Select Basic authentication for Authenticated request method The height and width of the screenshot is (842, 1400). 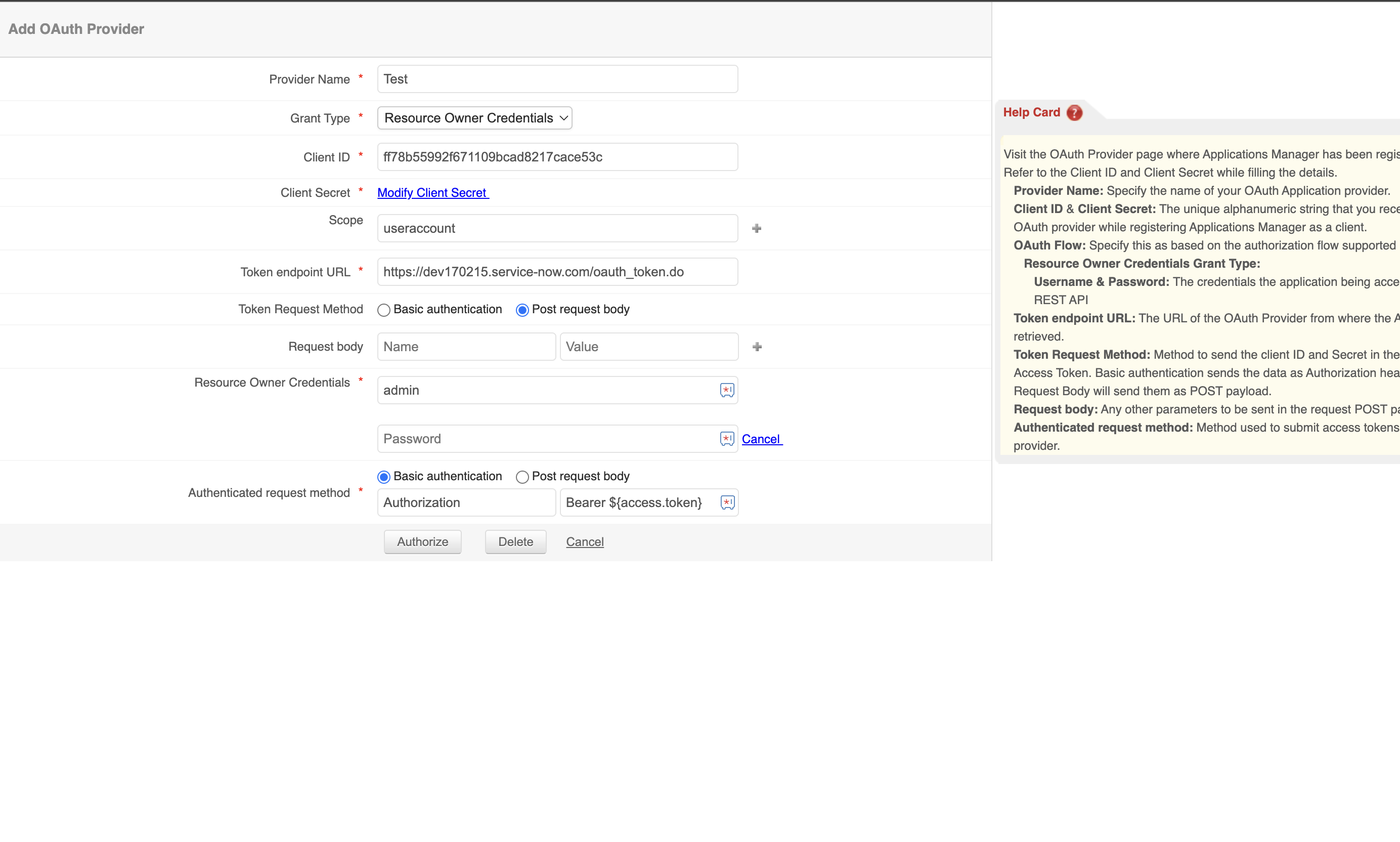[384, 477]
